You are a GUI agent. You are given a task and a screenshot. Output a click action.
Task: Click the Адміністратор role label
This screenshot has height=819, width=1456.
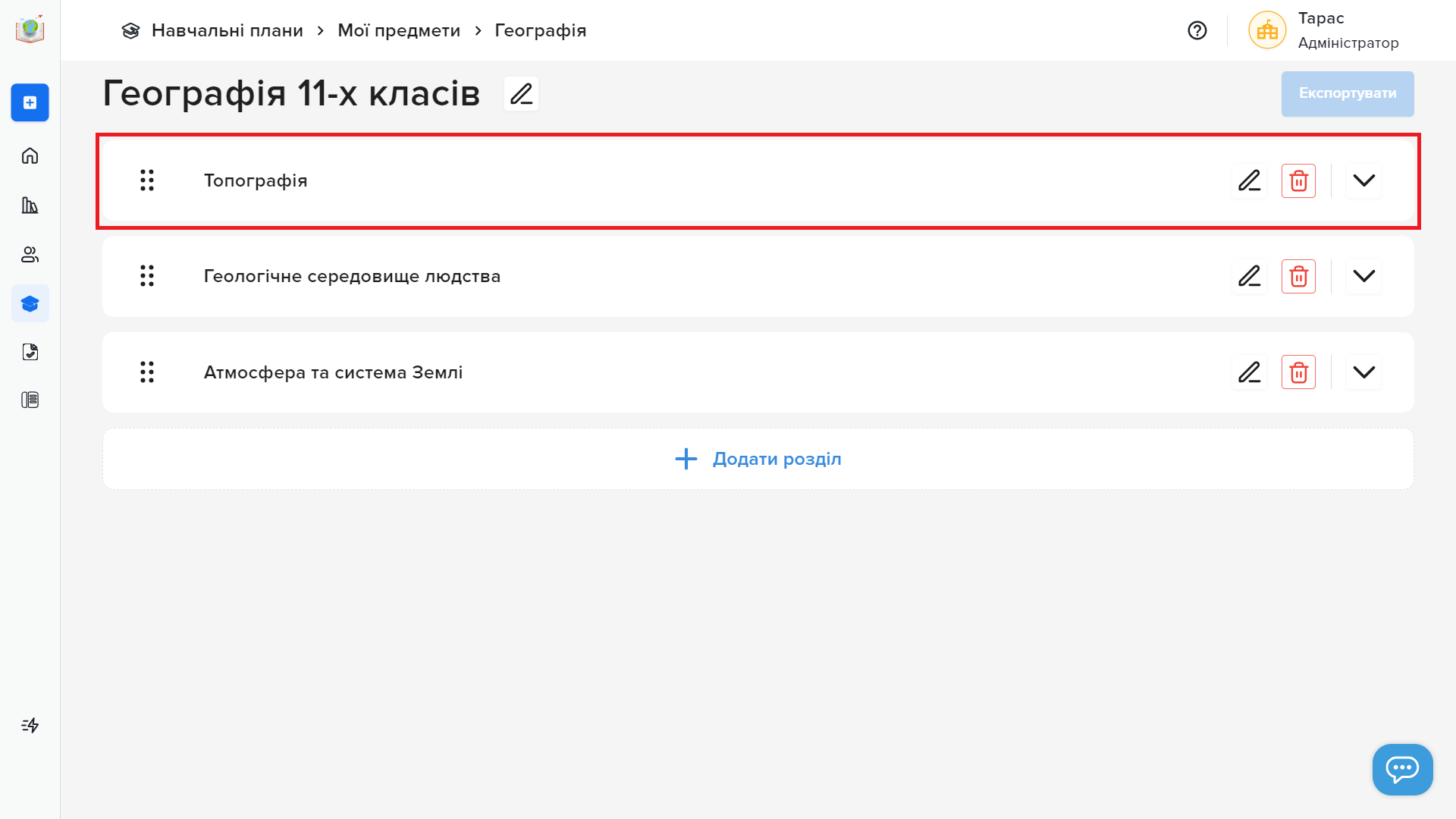(1348, 43)
